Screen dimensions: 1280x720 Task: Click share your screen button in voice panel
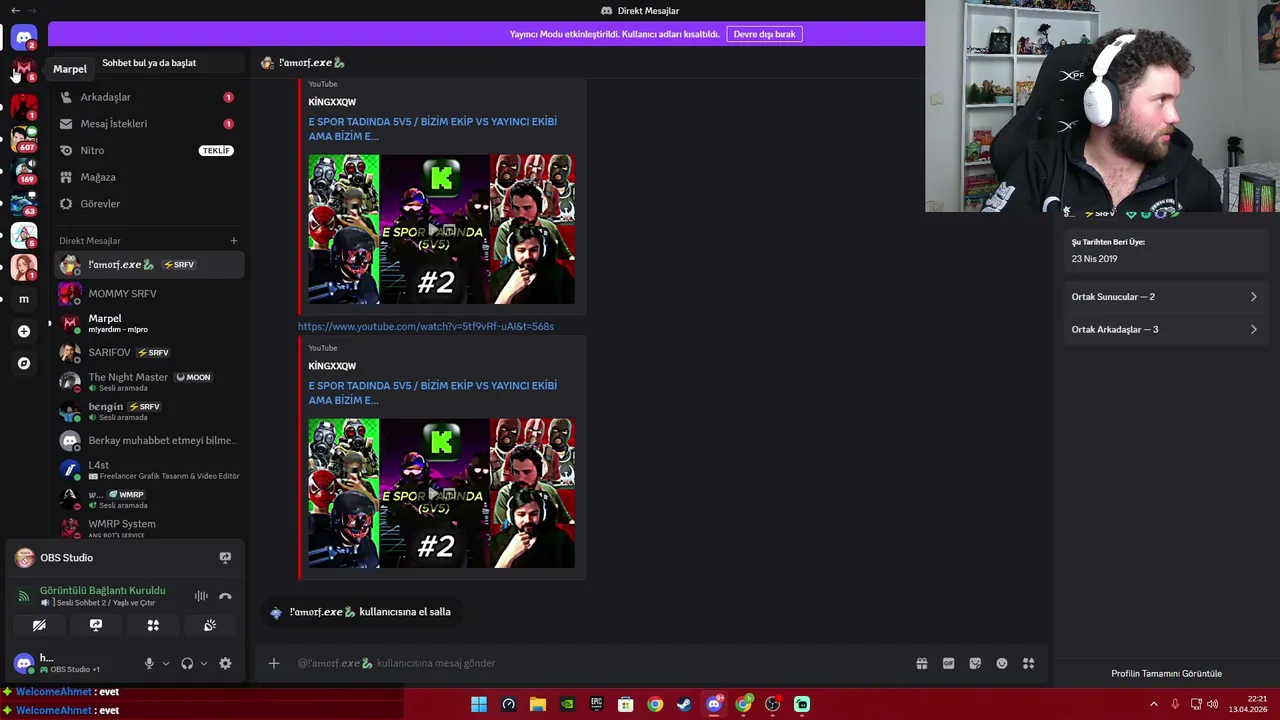click(x=96, y=625)
